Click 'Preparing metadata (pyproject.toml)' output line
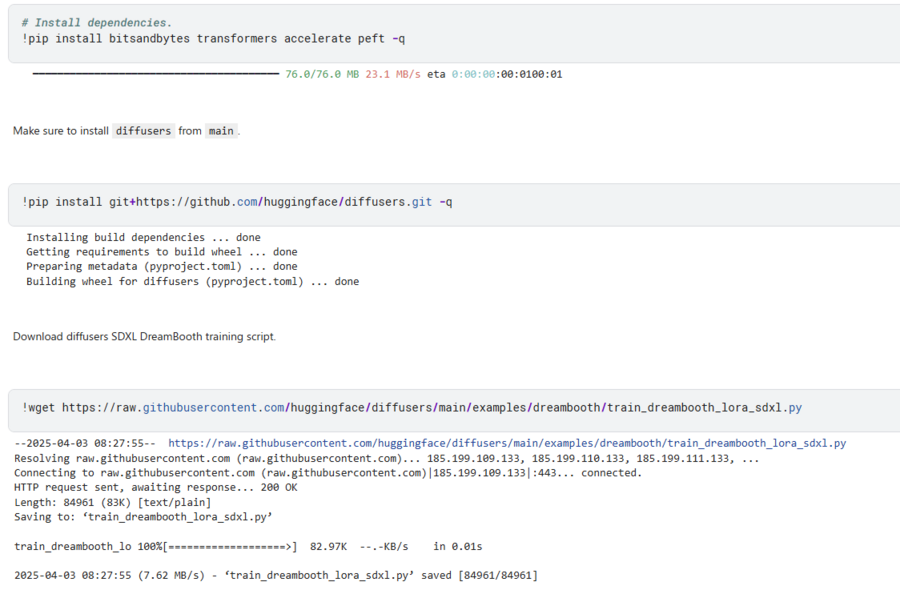900x598 pixels. click(161, 267)
